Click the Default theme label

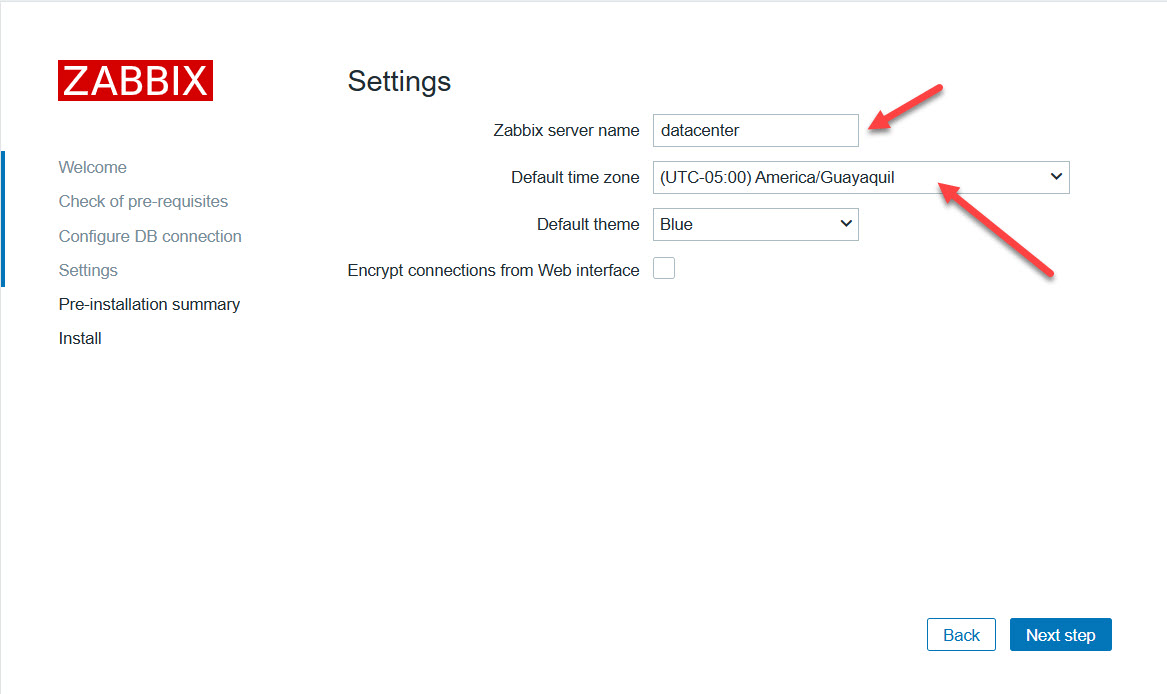point(588,224)
